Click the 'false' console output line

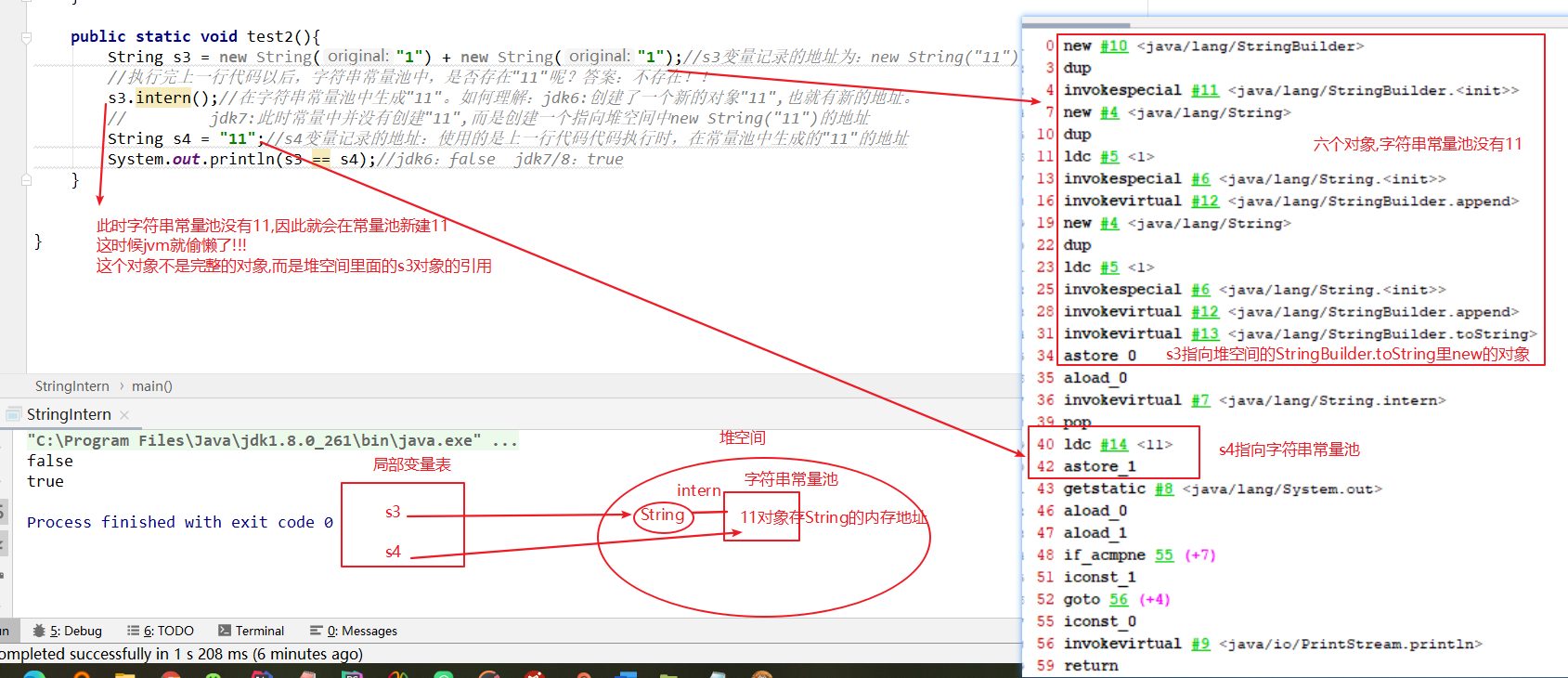pos(50,461)
